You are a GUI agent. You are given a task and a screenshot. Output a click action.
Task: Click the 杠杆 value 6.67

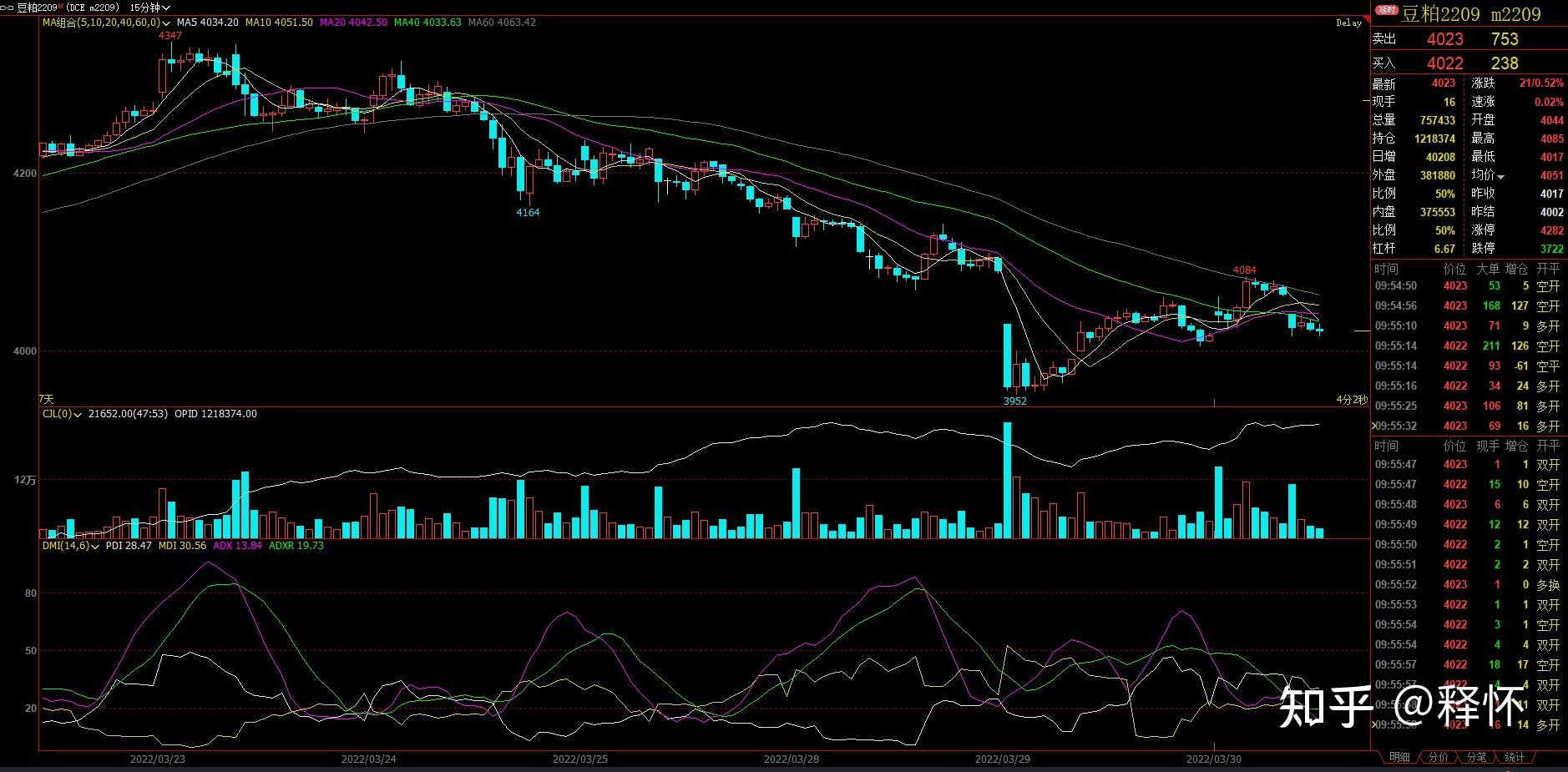(1444, 250)
